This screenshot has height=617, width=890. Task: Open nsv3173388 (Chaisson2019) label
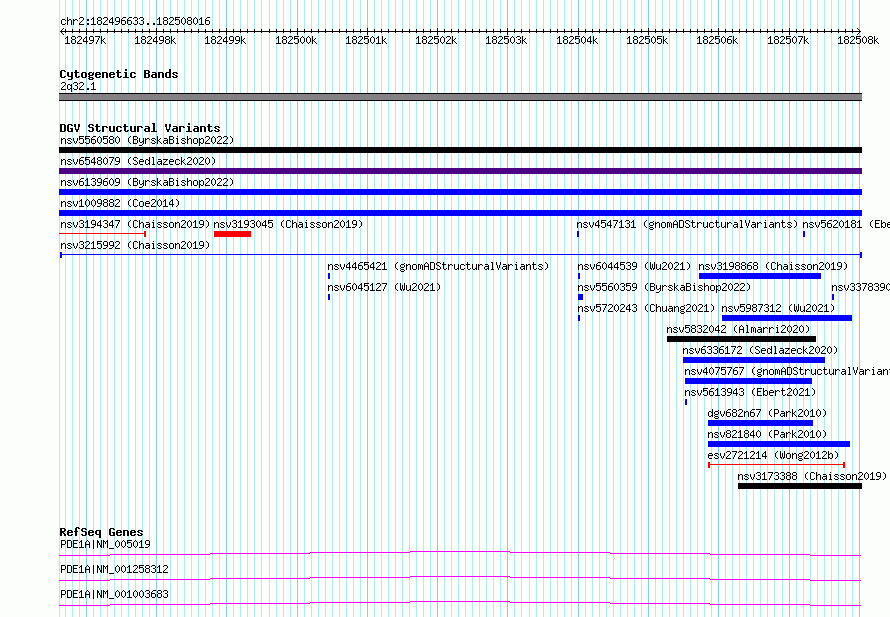click(812, 476)
